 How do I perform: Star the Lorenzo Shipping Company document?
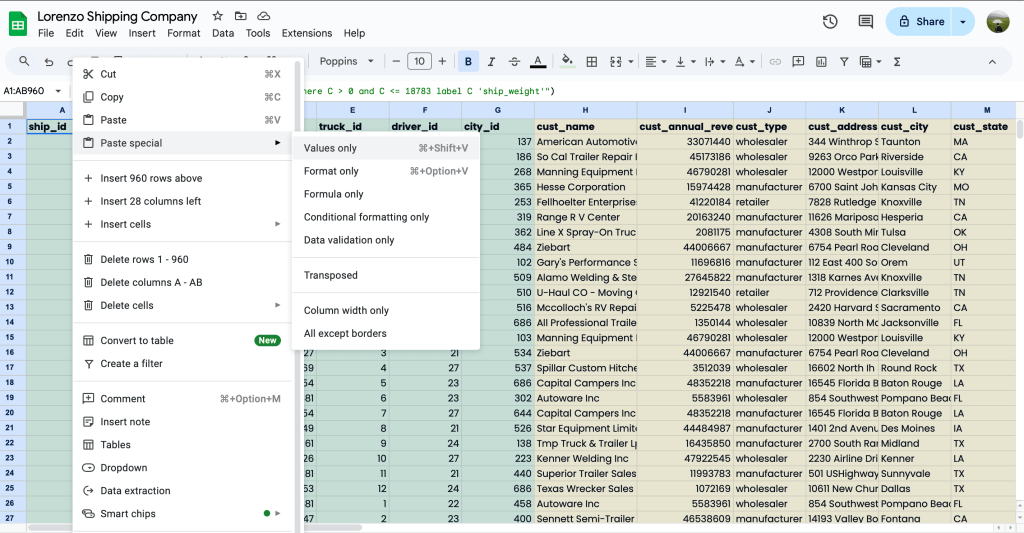point(218,17)
